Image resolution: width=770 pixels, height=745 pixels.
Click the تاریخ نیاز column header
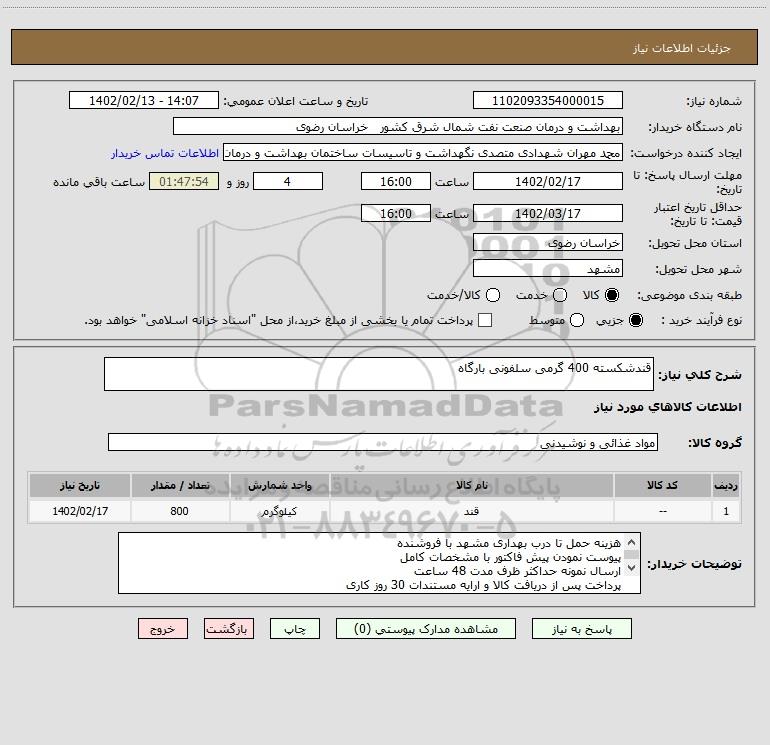coord(80,486)
